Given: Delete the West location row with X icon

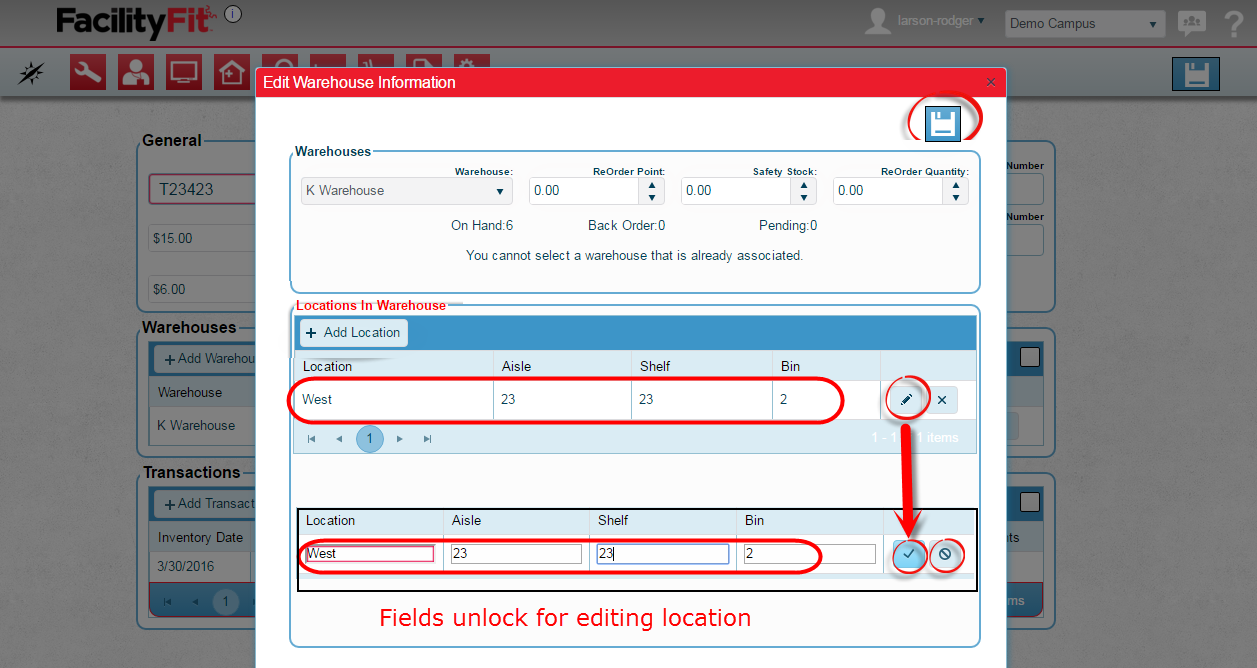Looking at the screenshot, I should tap(942, 400).
